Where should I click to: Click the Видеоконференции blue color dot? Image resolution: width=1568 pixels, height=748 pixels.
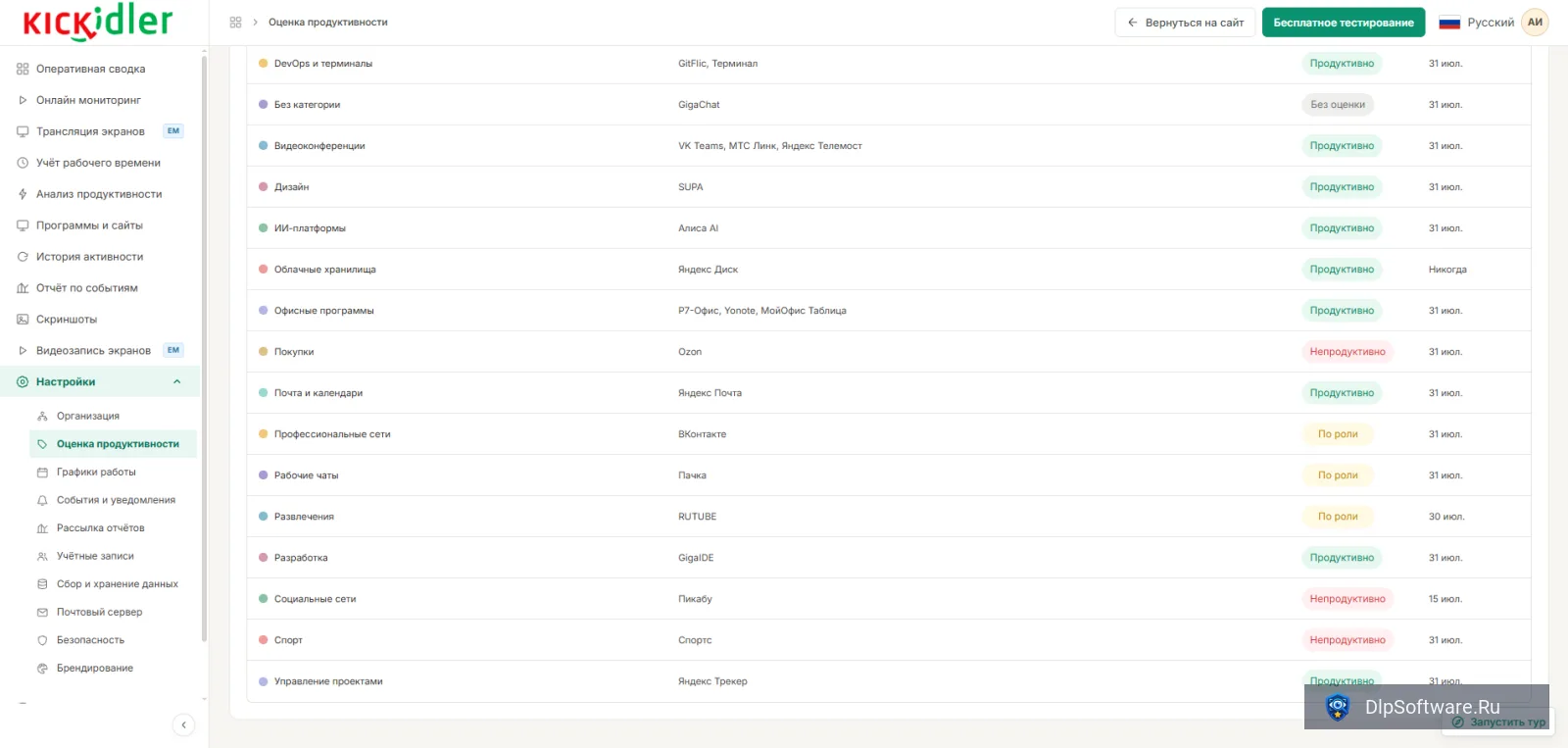pyautogui.click(x=264, y=146)
